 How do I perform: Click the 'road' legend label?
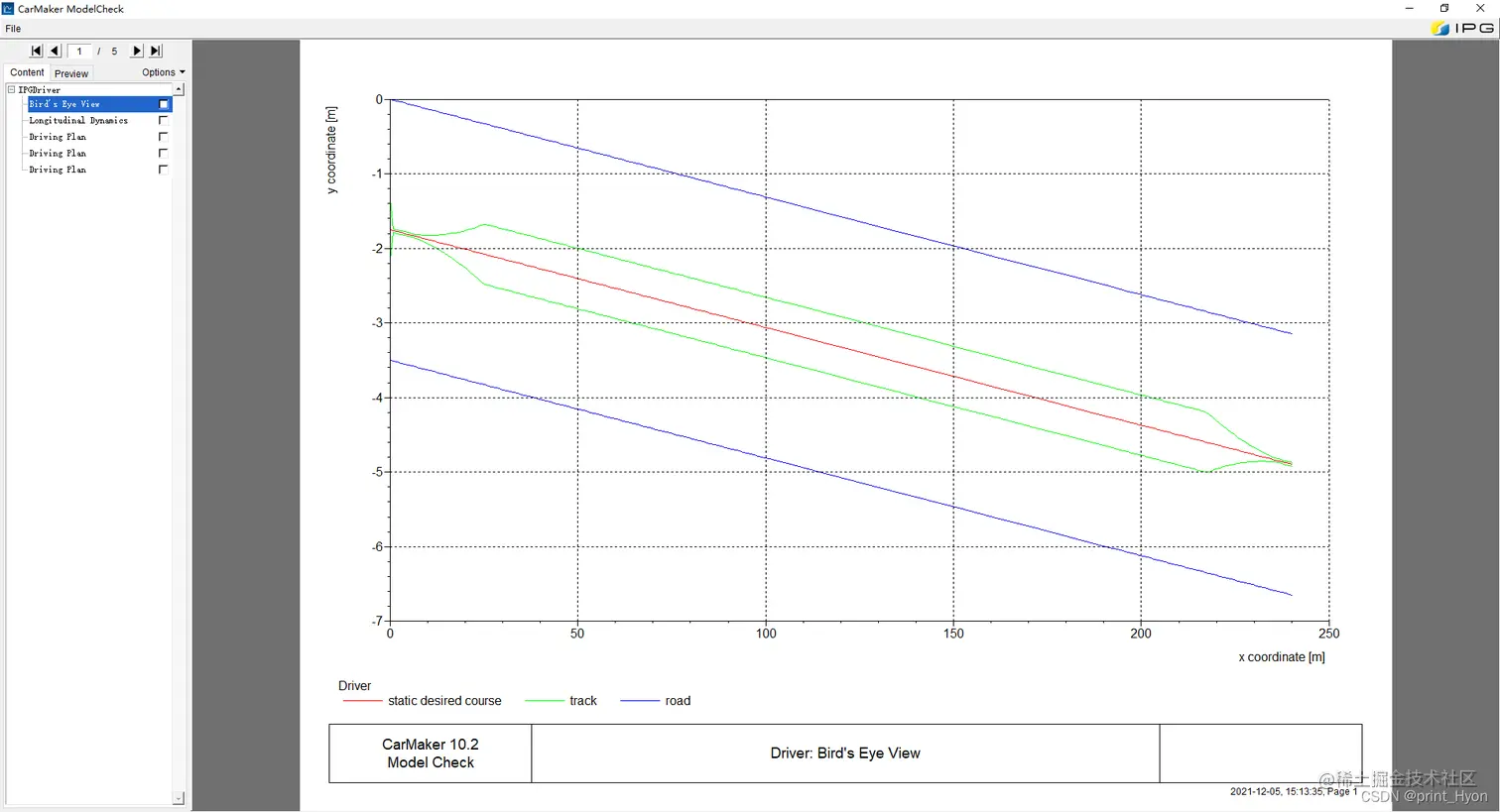click(x=678, y=701)
